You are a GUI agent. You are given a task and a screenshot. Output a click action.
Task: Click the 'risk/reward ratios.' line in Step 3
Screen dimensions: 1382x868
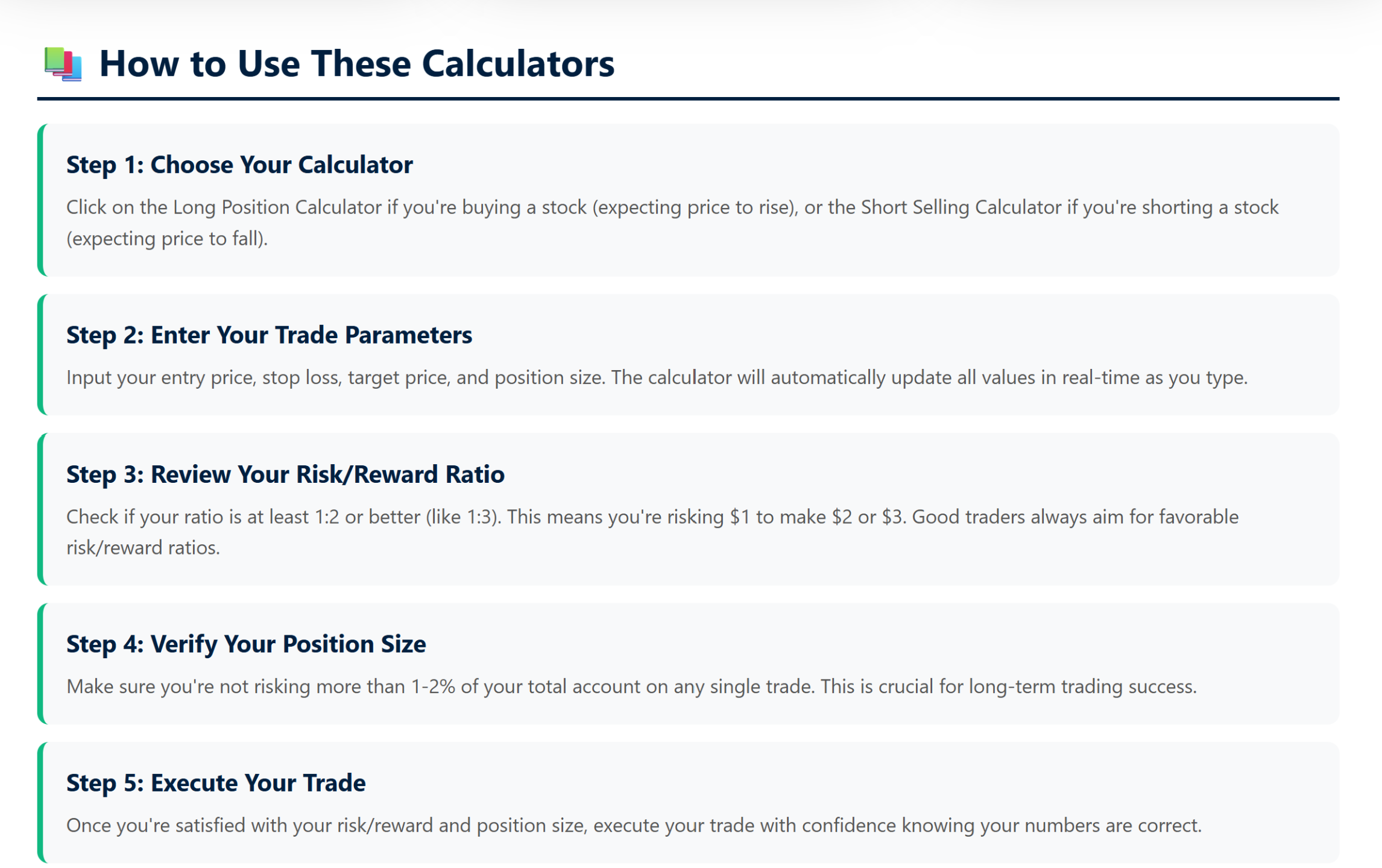(x=143, y=548)
